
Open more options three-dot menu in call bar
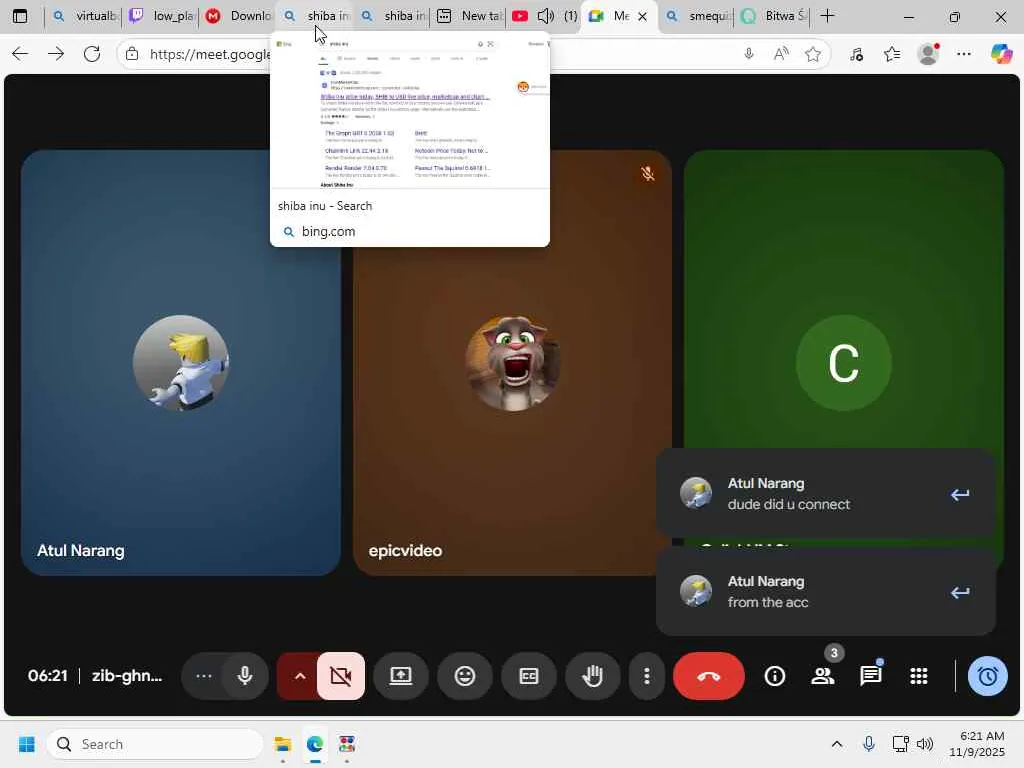pos(647,676)
